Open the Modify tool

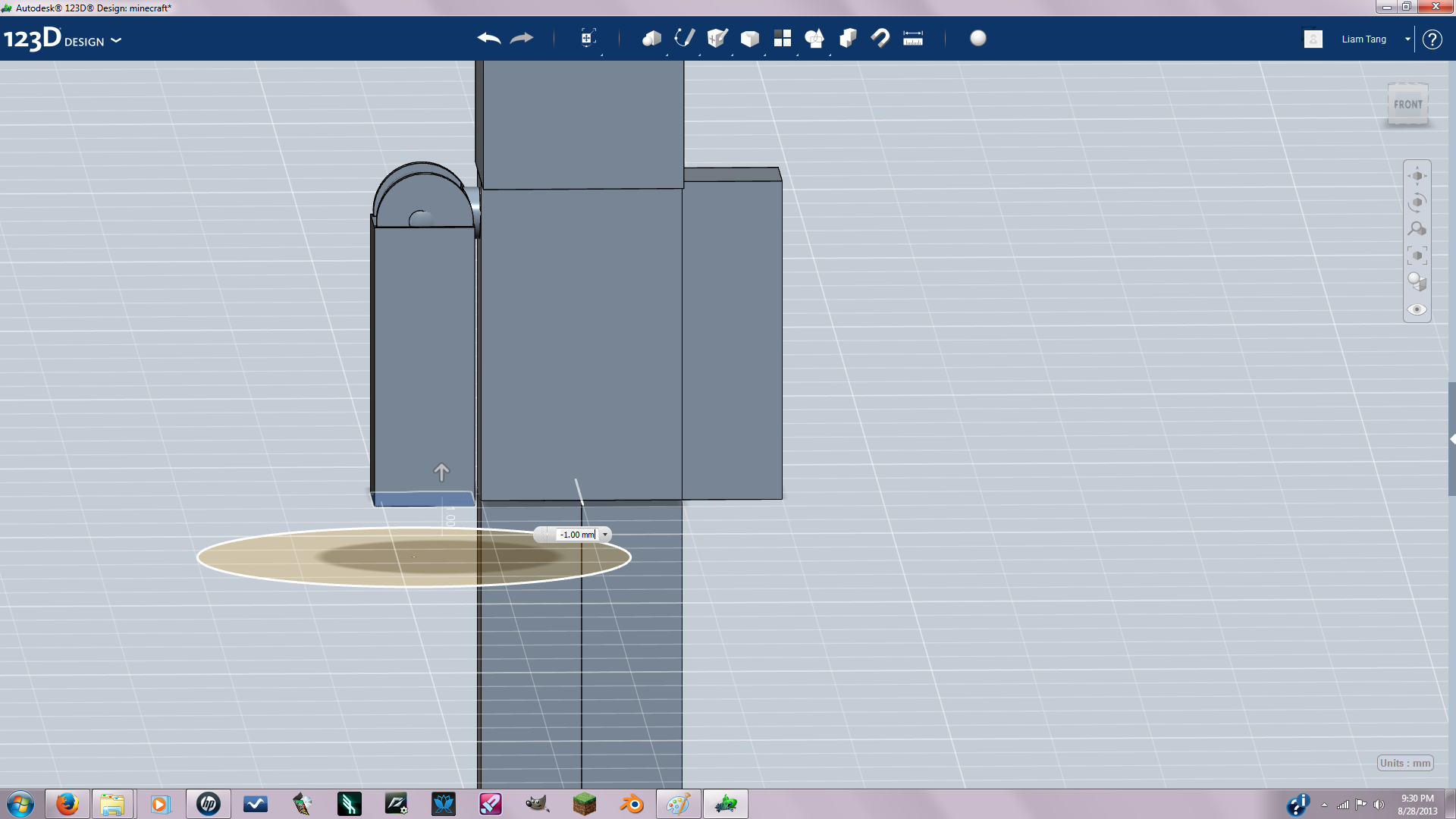750,38
